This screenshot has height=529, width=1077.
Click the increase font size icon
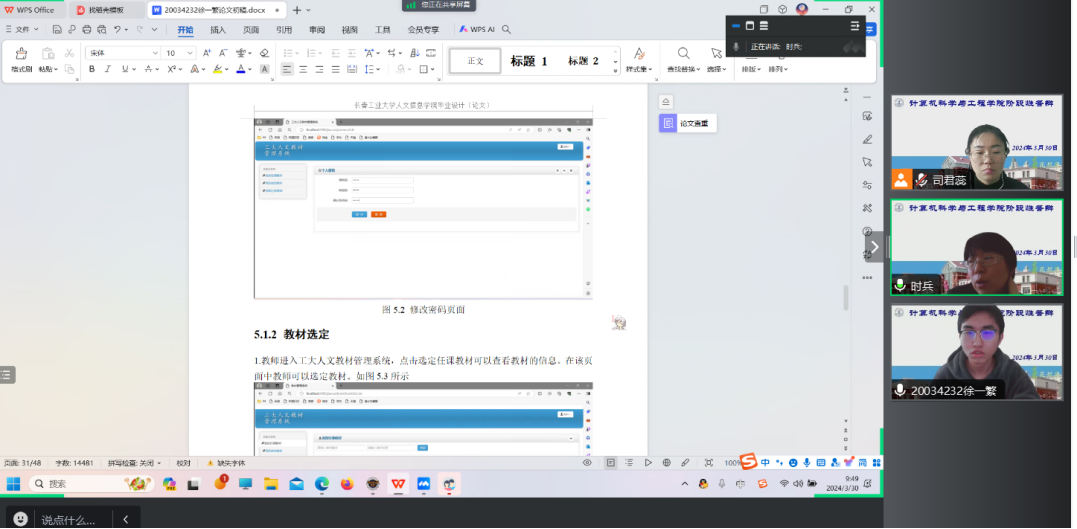pyautogui.click(x=205, y=53)
